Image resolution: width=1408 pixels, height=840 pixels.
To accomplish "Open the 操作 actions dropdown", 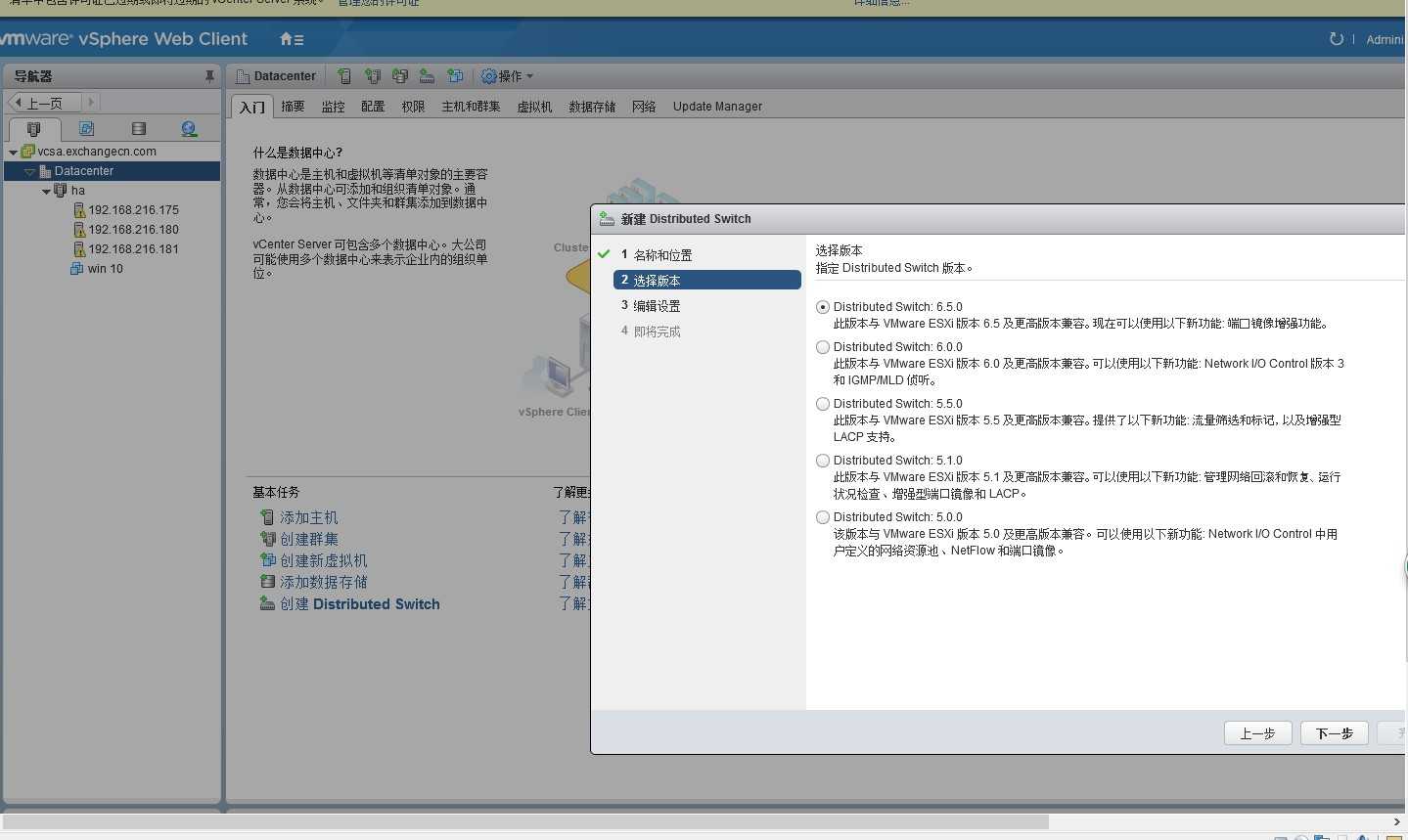I will [x=507, y=76].
